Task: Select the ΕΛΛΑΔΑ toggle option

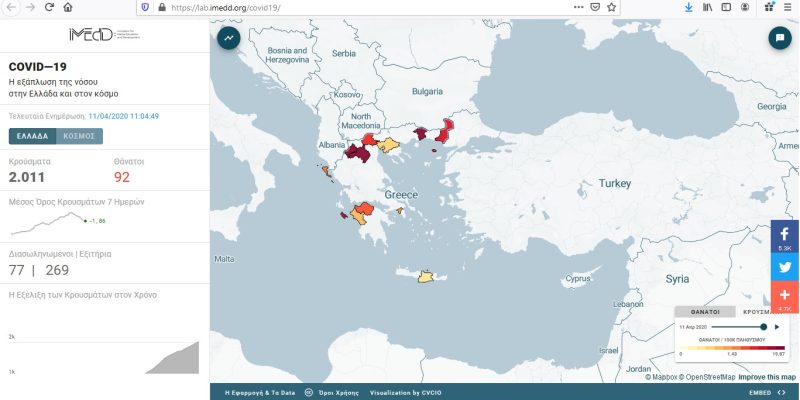Action: pos(32,135)
